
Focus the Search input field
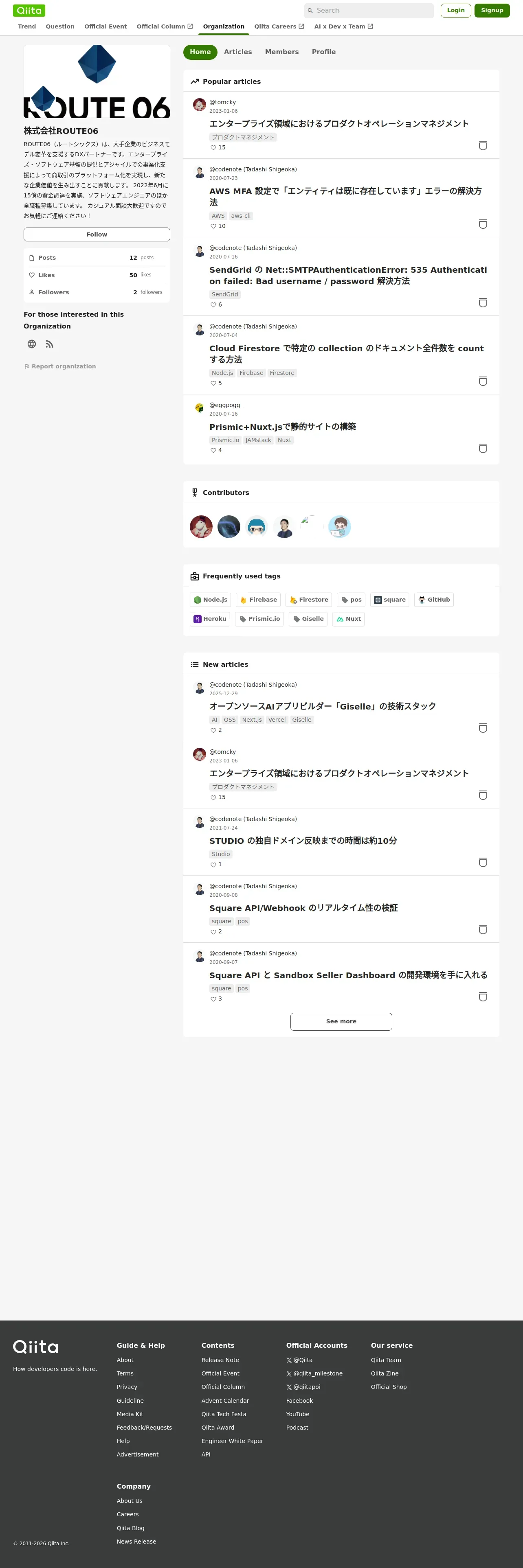pos(369,10)
